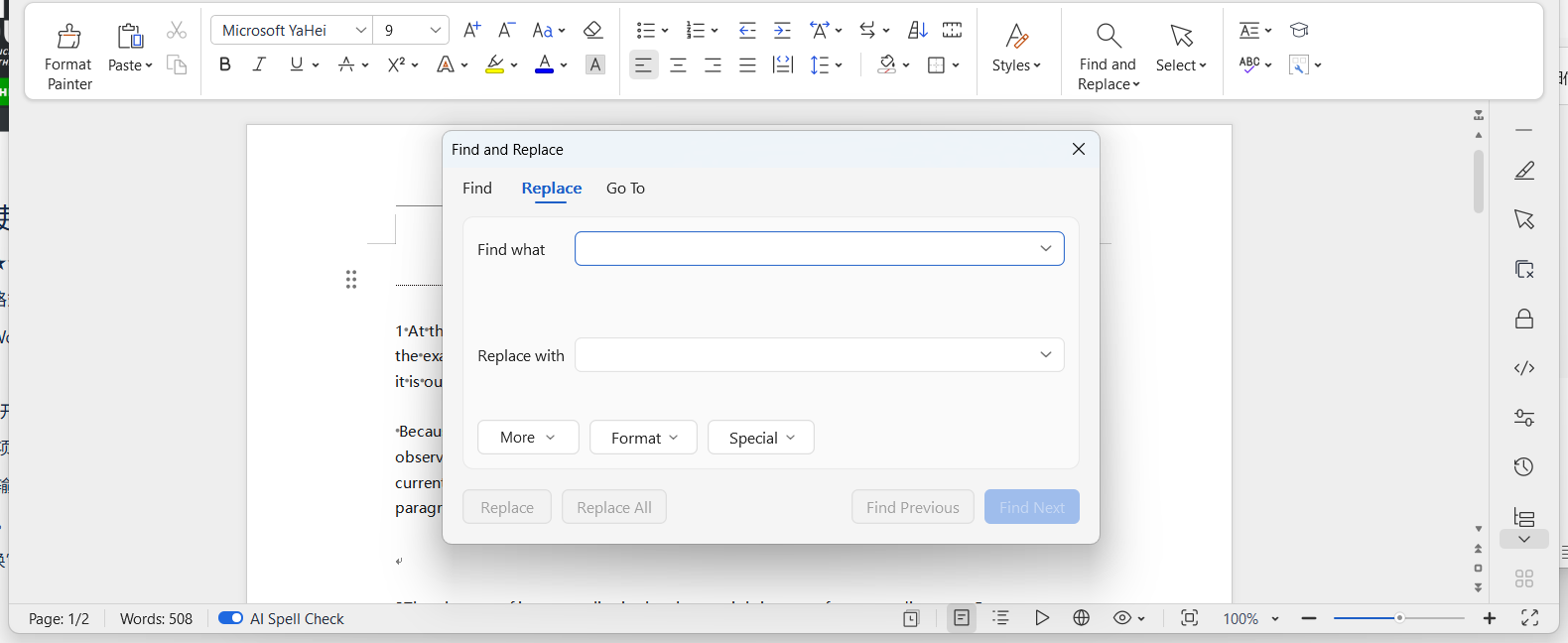Toggle the AI Spell Check switch

tap(230, 618)
